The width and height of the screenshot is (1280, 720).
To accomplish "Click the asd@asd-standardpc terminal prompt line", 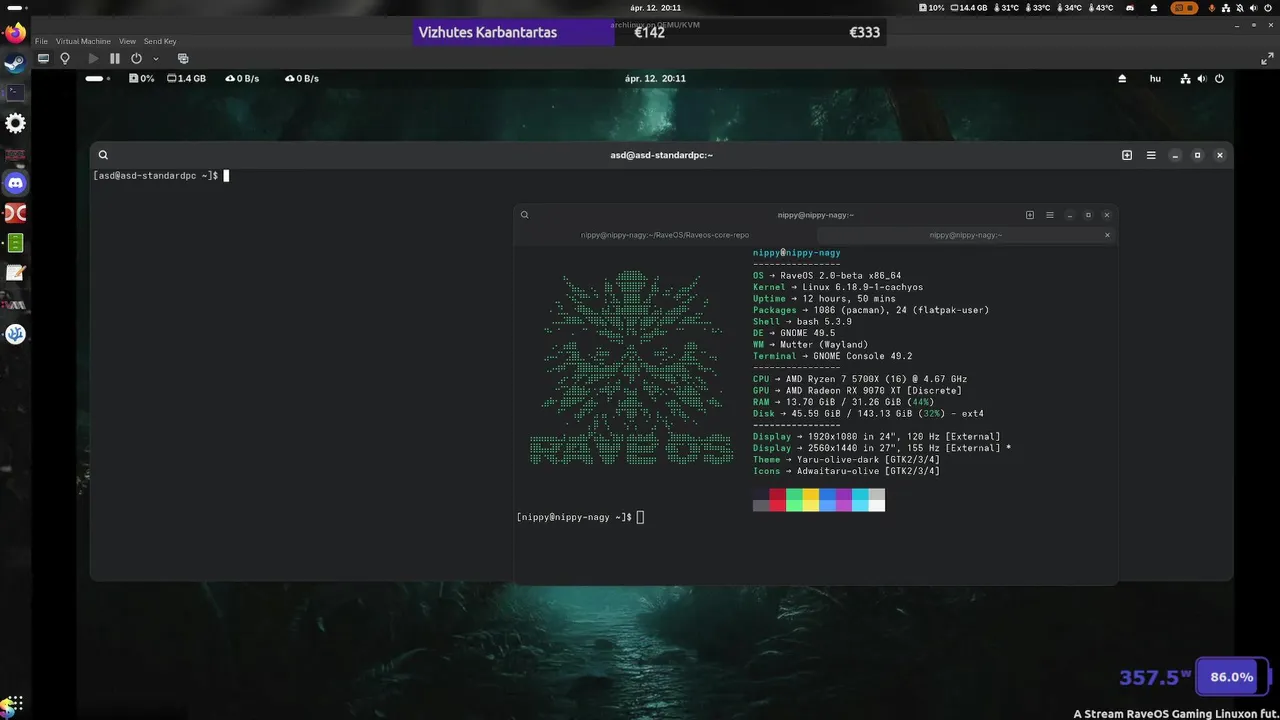I will pyautogui.click(x=161, y=176).
